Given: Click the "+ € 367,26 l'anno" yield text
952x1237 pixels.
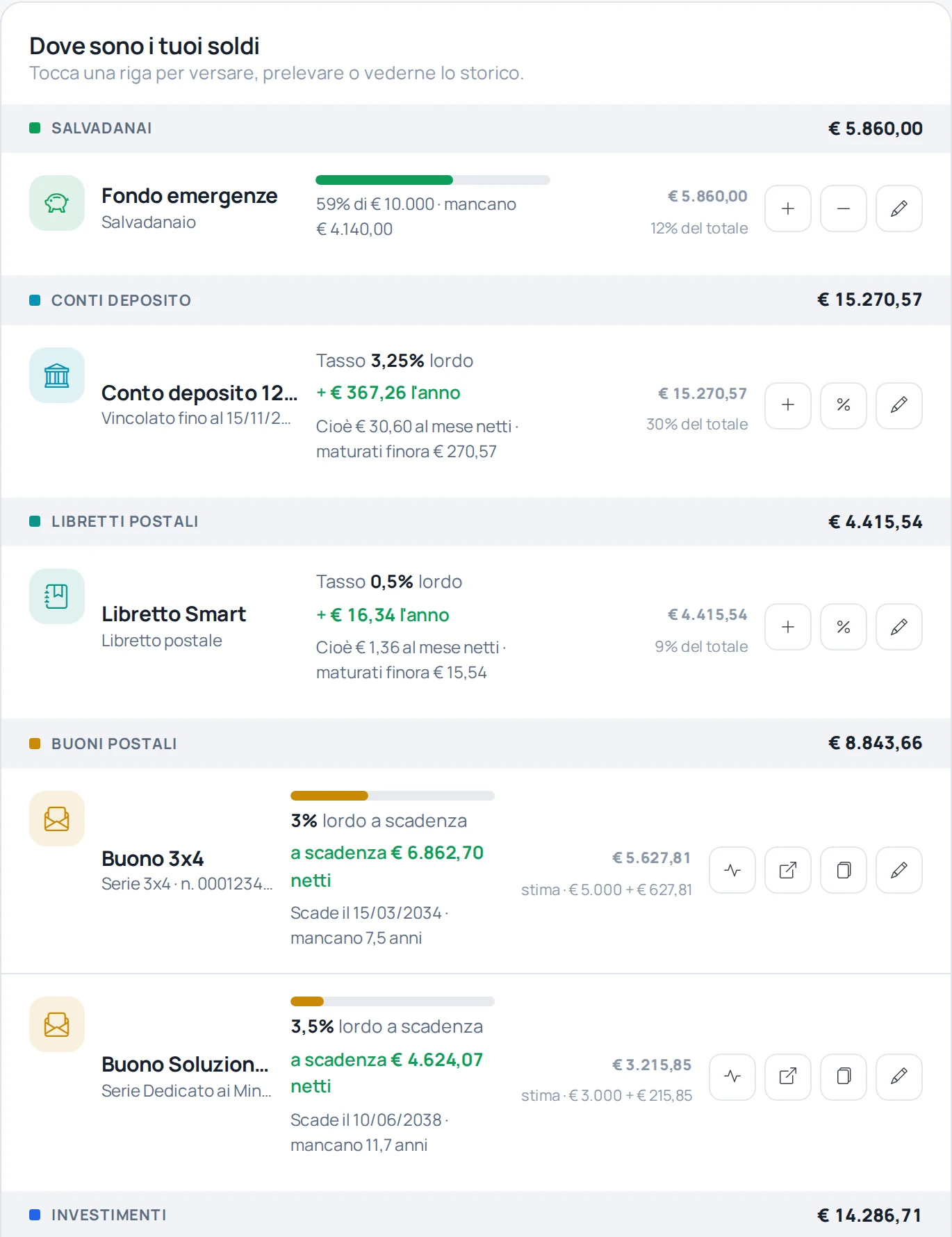Looking at the screenshot, I should (x=388, y=393).
